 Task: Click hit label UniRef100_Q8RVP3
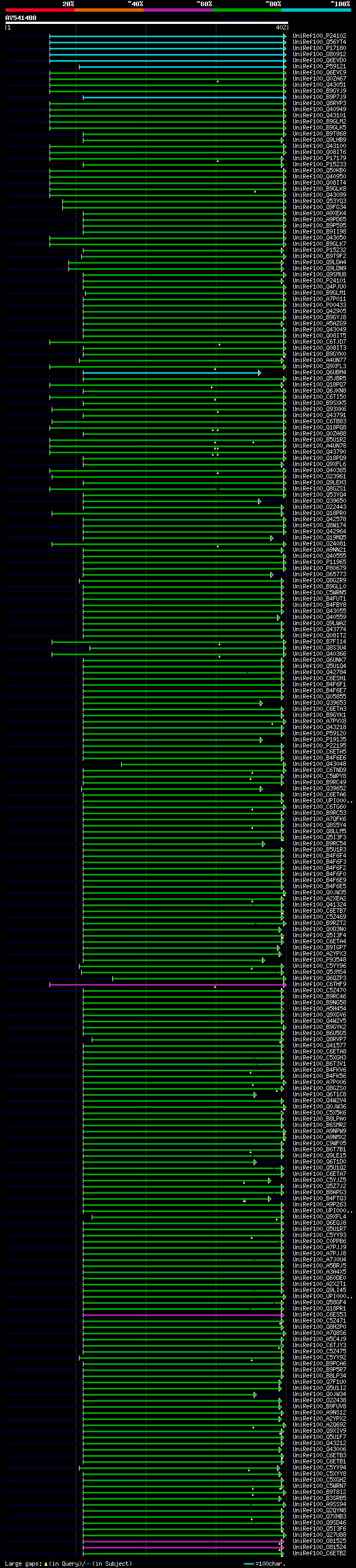tap(319, 103)
